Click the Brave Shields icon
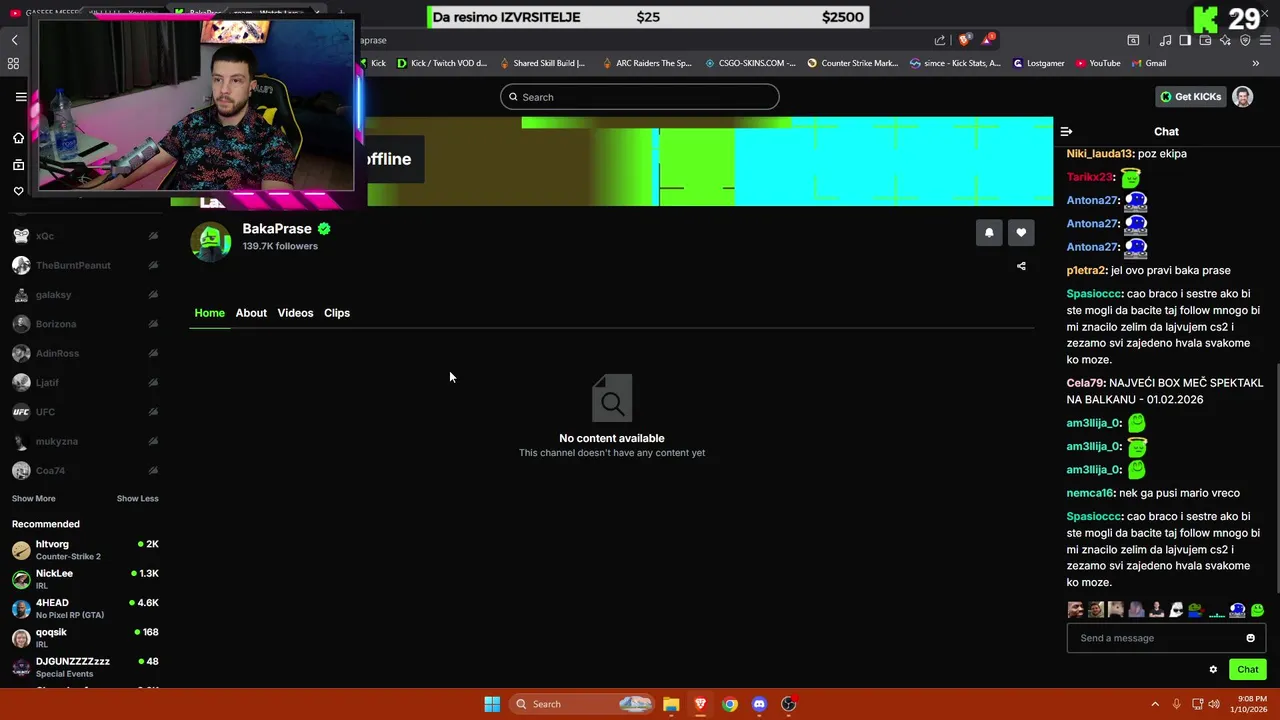 [964, 40]
